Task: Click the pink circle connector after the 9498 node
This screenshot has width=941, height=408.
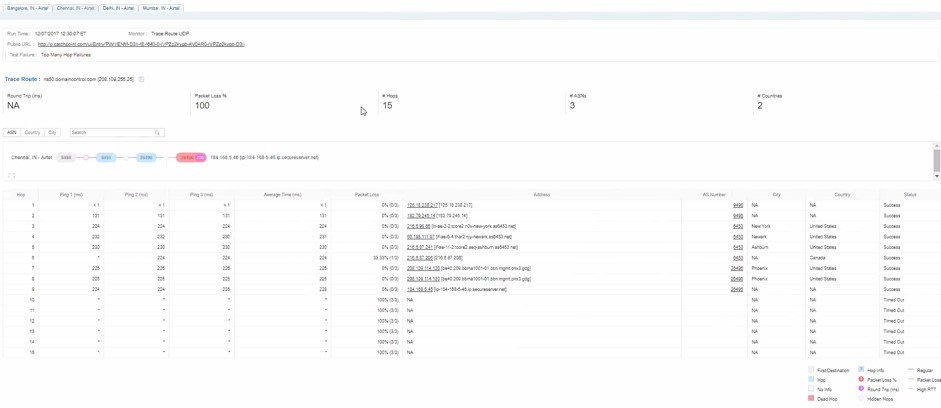Action: tap(86, 157)
